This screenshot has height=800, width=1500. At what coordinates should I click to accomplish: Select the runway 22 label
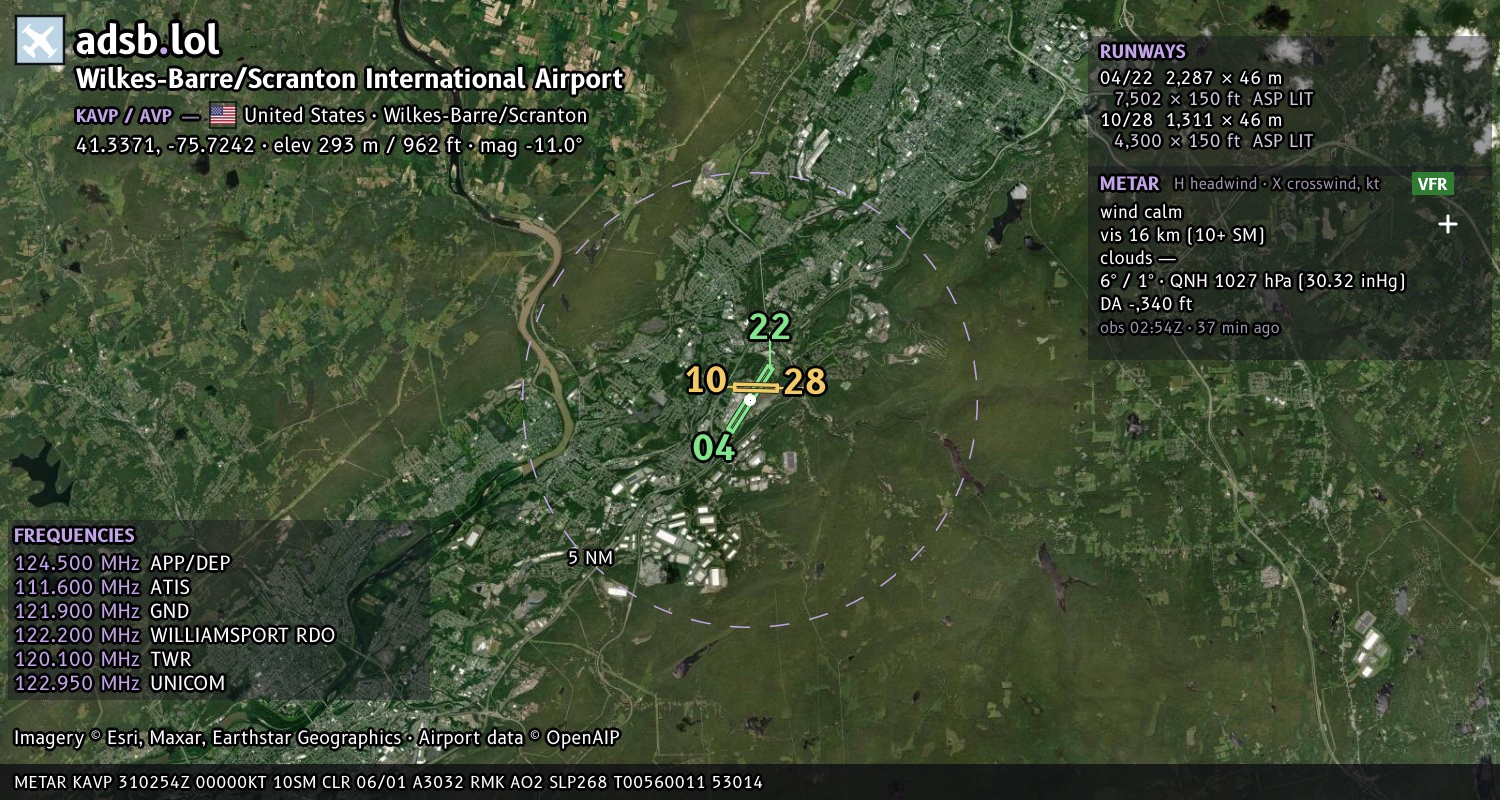[x=770, y=327]
